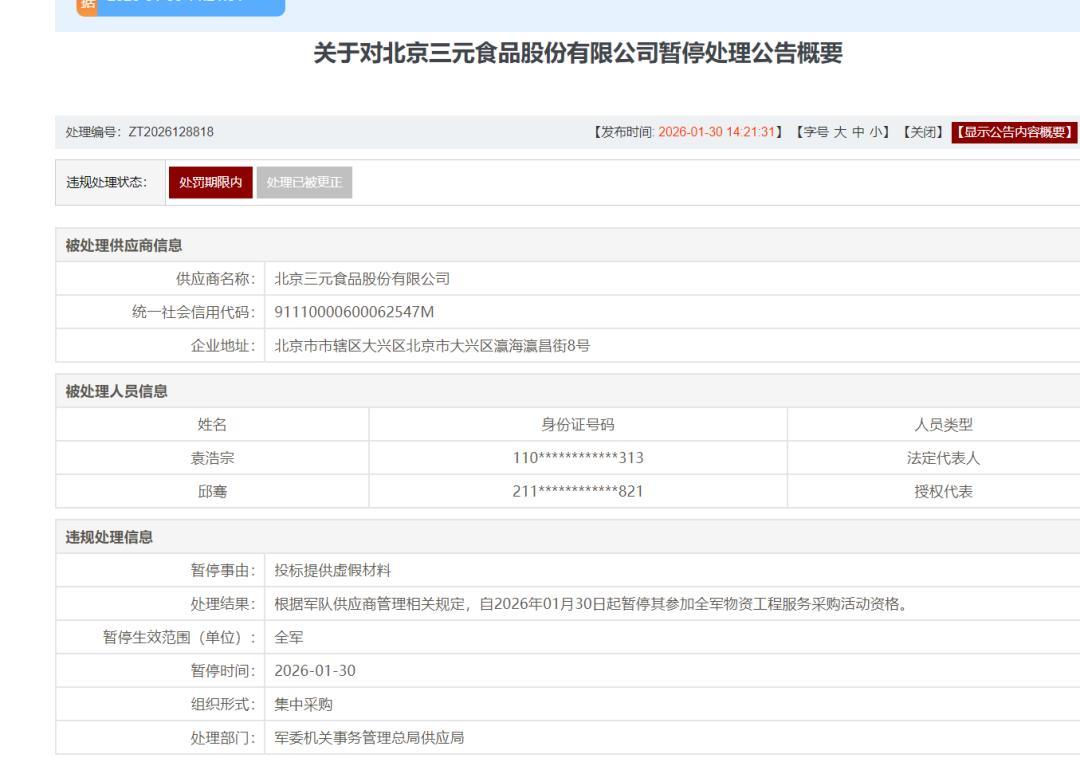Click the name 邱骞 in personnel table
The image size is (1080, 766).
pos(212,491)
